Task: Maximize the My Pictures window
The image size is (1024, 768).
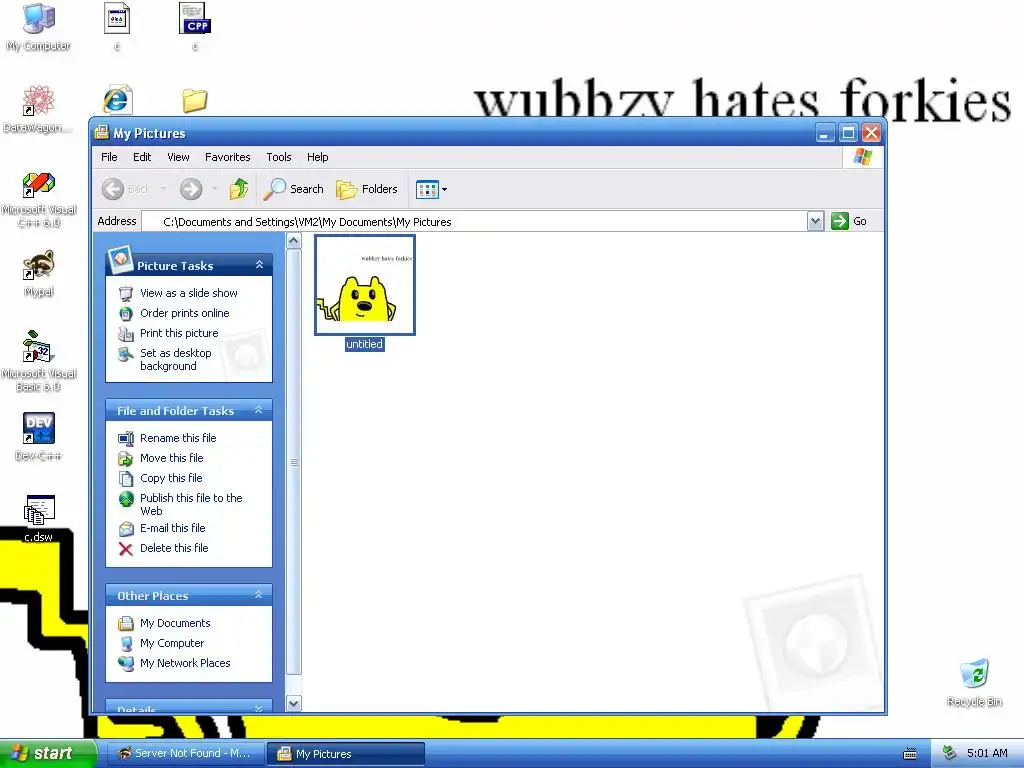Action: click(848, 133)
